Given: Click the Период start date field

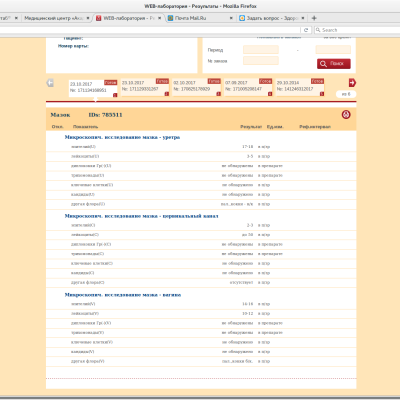Looking at the screenshot, I should (x=261, y=50).
